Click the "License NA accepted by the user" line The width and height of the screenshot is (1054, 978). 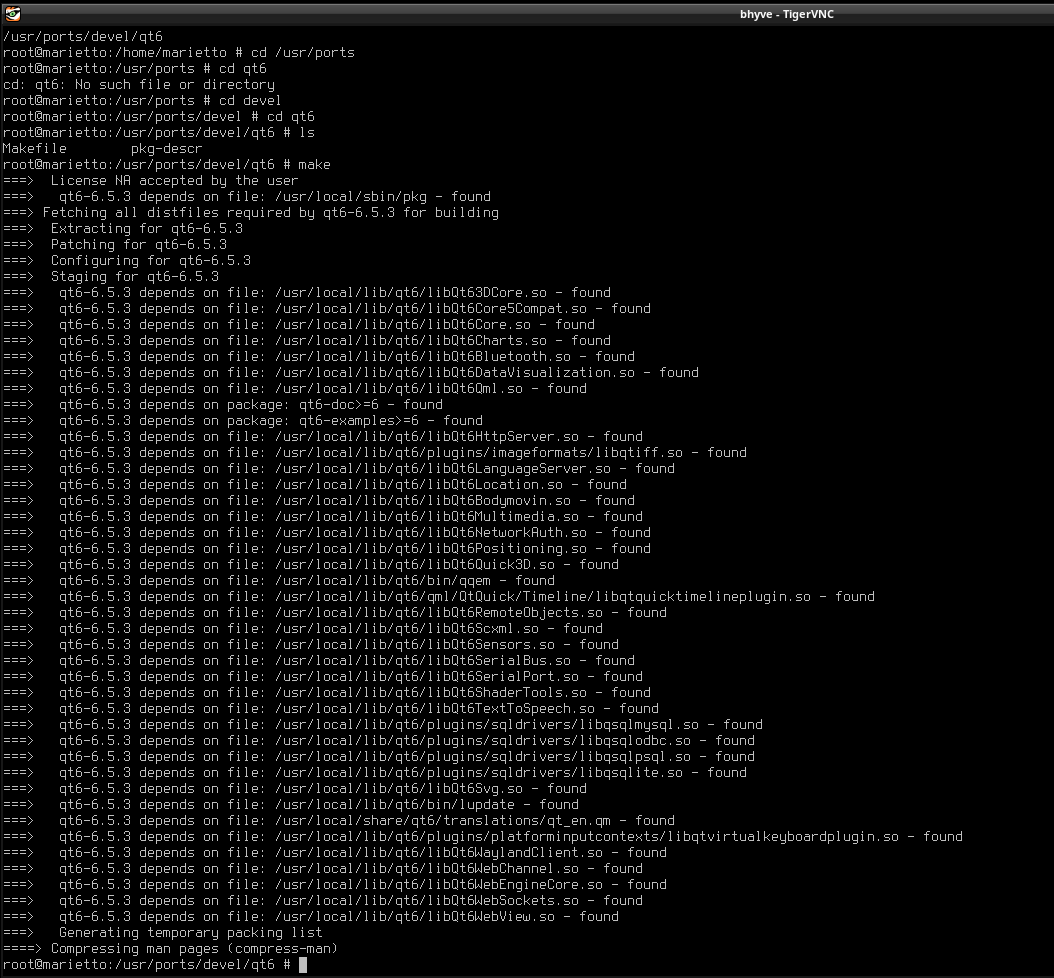[174, 180]
